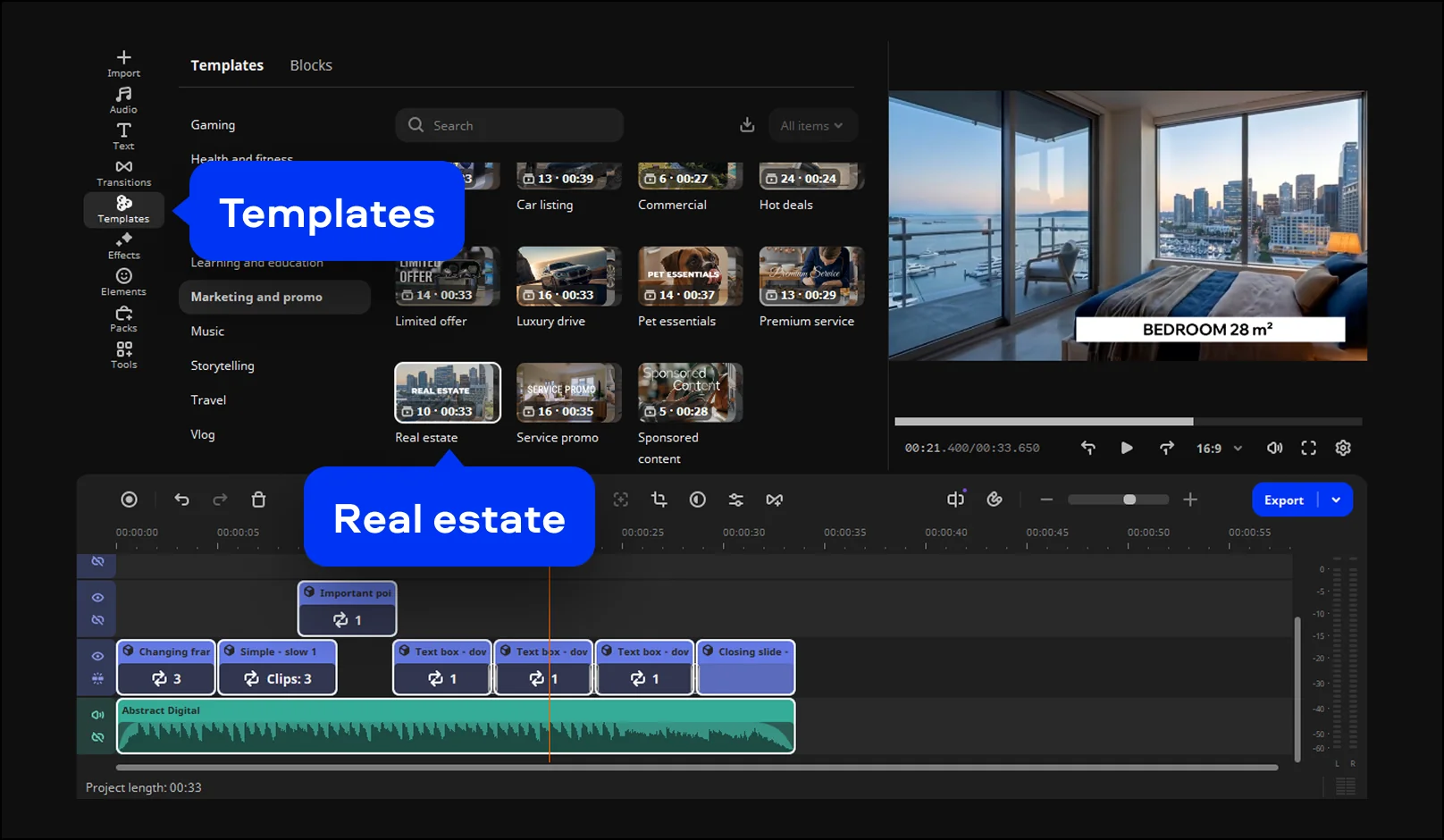Click the download templates icon
Screen dimensions: 1444x840
747,125
